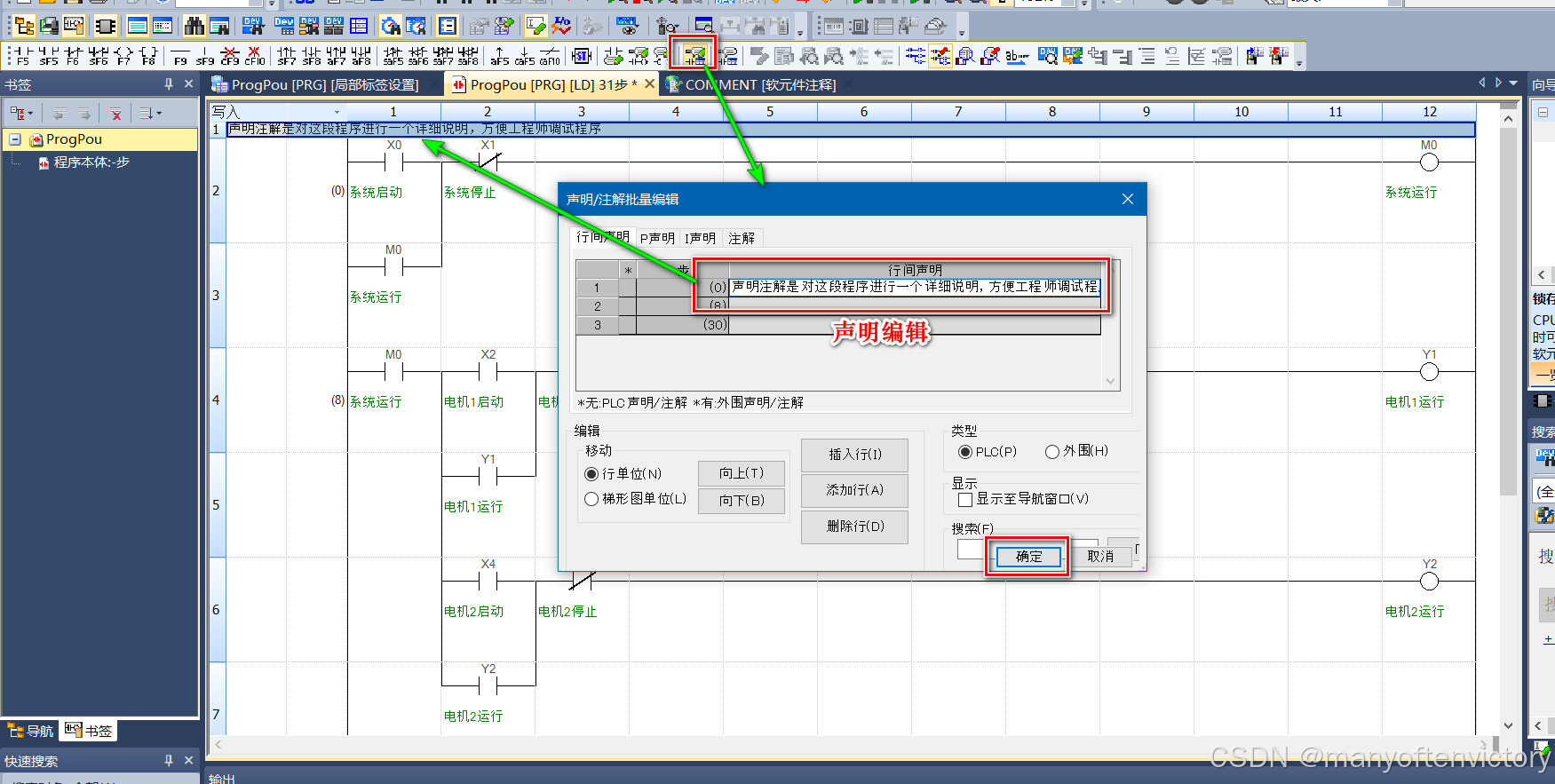Image resolution: width=1555 pixels, height=784 pixels.
Task: Pin the 书签 bookmark panel
Action: click(x=169, y=84)
